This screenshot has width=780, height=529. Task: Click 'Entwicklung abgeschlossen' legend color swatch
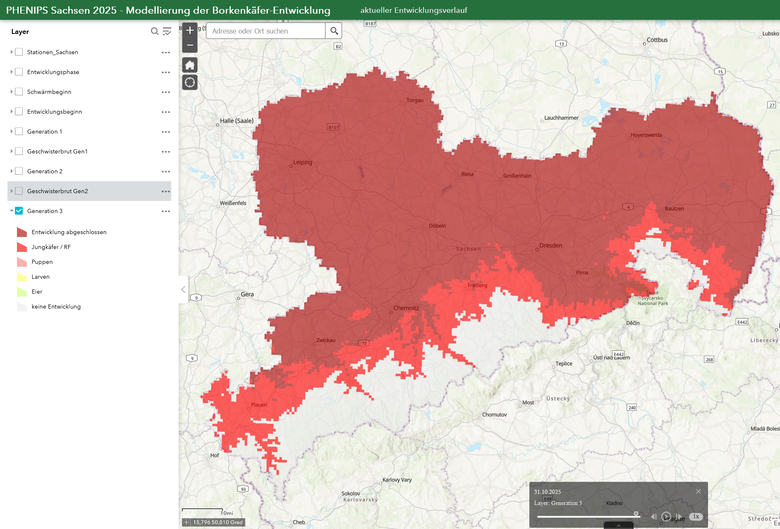[22, 232]
